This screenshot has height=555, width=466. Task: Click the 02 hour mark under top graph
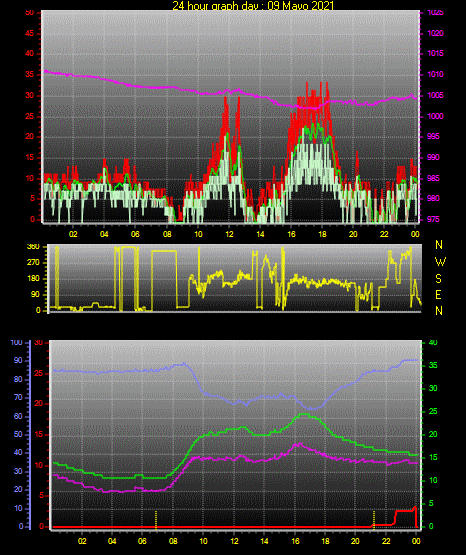(x=73, y=234)
